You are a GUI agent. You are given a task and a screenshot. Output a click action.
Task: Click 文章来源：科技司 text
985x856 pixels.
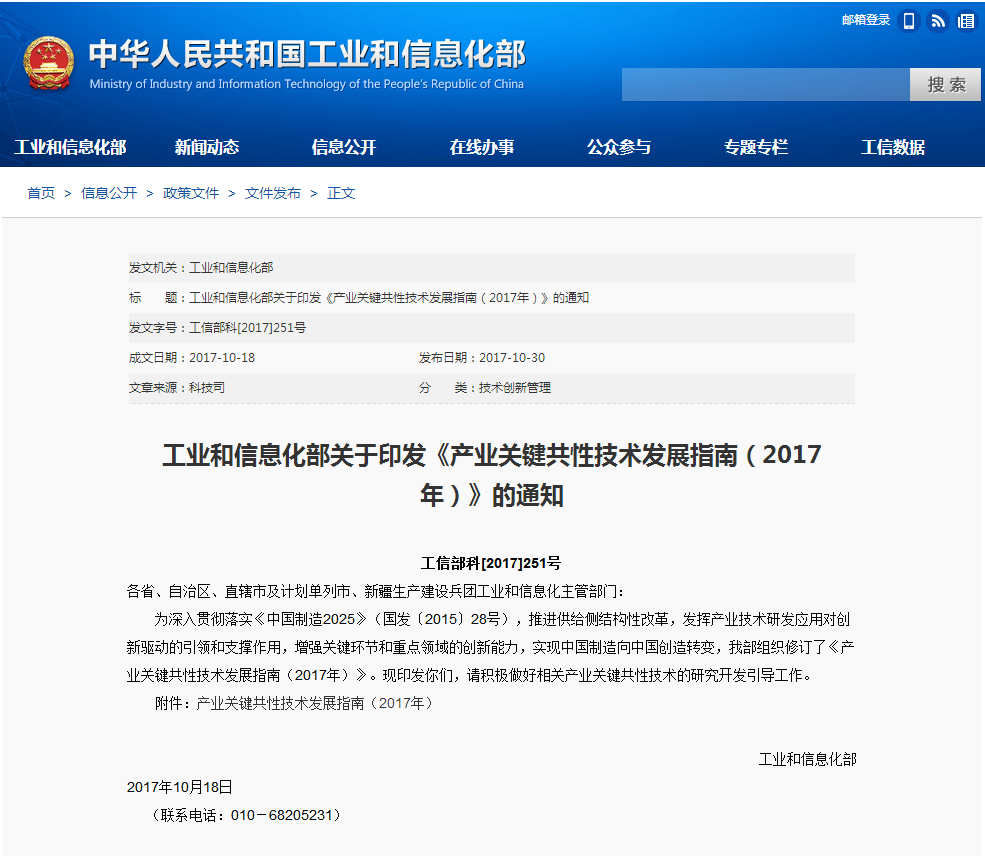pos(177,387)
